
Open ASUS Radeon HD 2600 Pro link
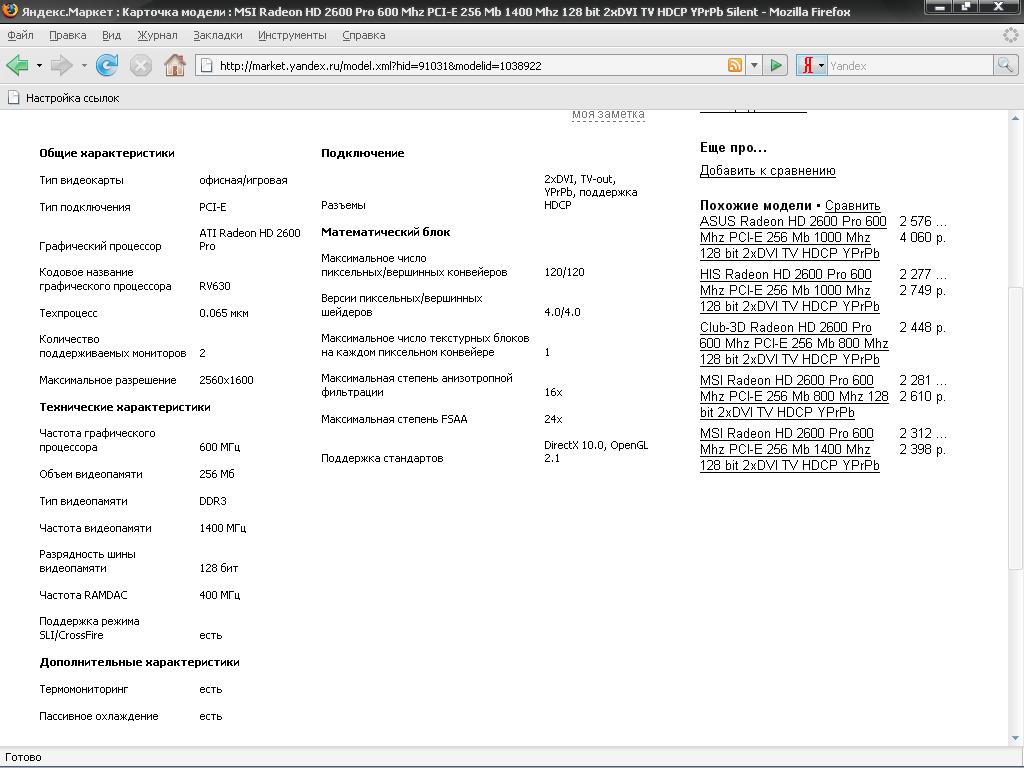tap(793, 237)
